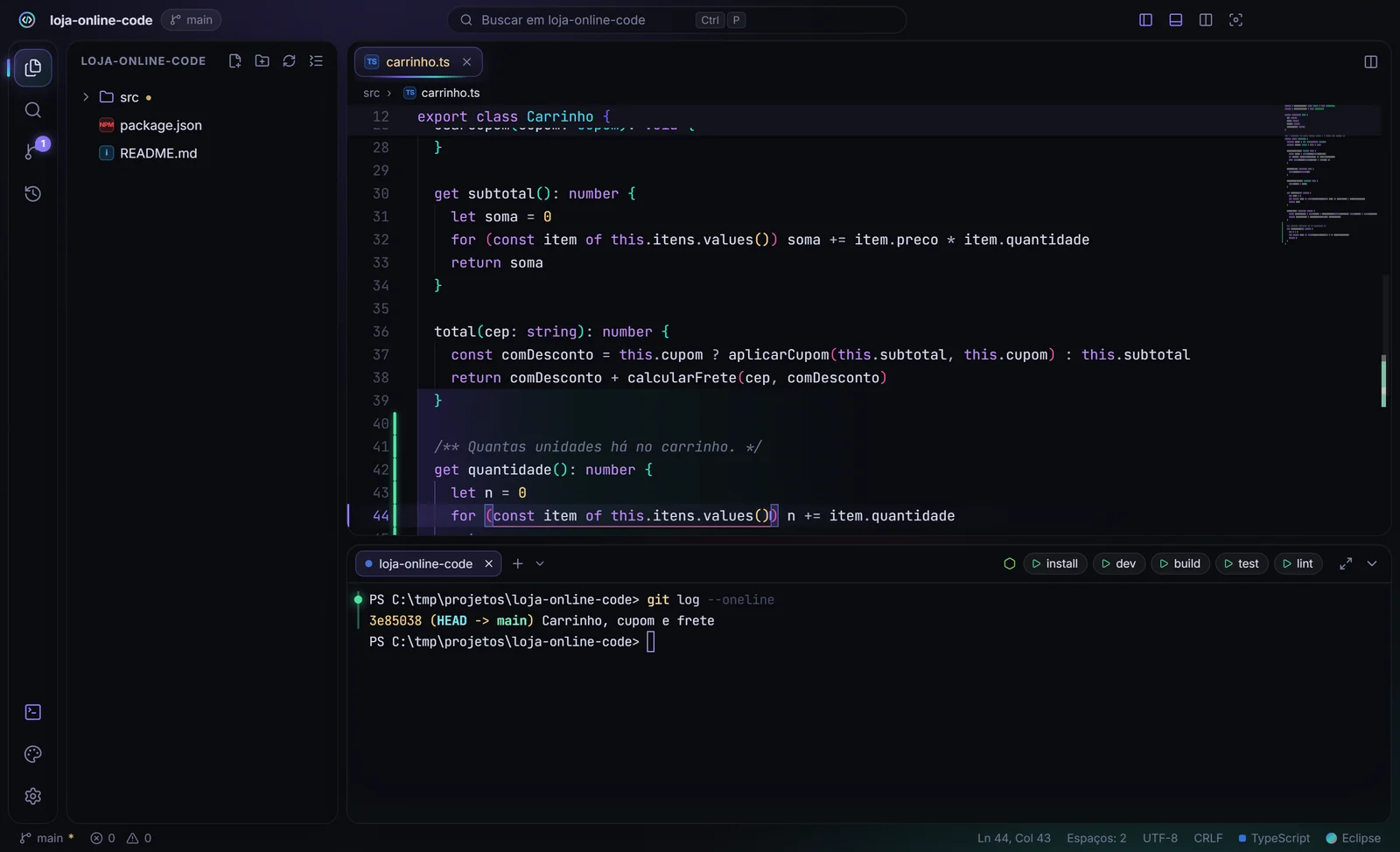Click the terminal prompt input
Viewport: 1400px width, 852px height.
(x=650, y=642)
